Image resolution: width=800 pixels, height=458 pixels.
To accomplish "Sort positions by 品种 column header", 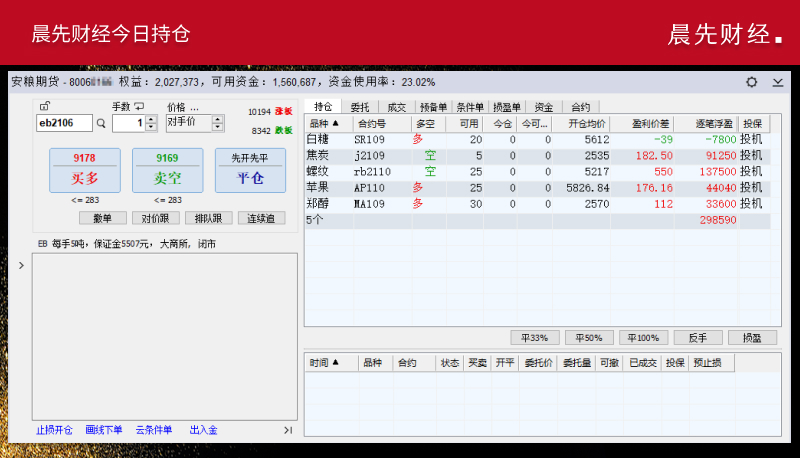I will pyautogui.click(x=325, y=123).
